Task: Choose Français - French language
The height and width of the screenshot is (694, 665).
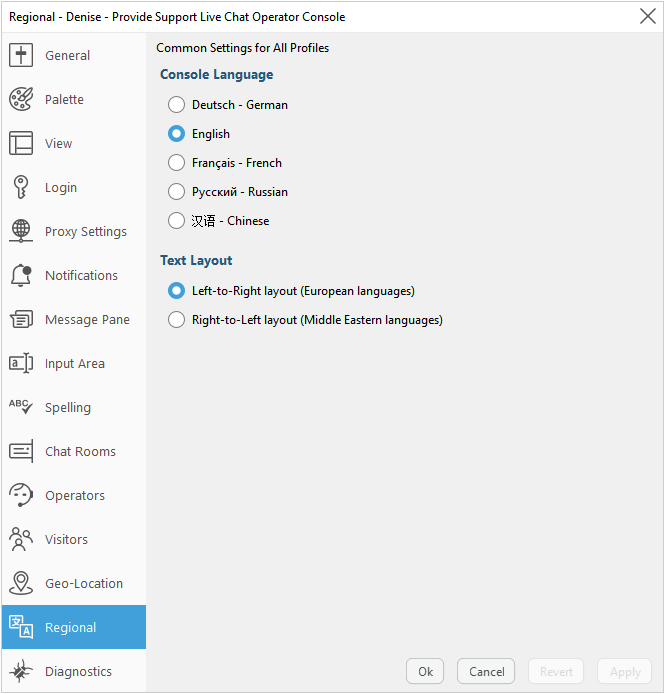Action: [225, 163]
